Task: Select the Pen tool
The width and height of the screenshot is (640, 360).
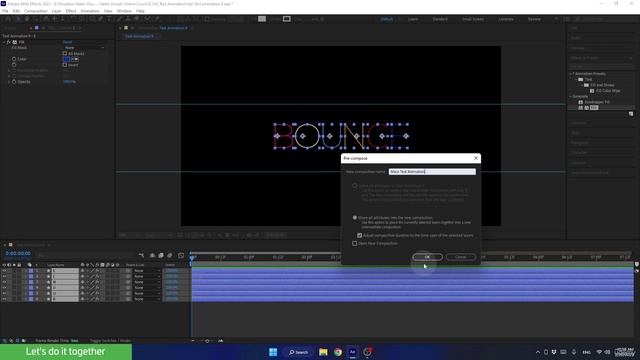Action: pos(100,19)
